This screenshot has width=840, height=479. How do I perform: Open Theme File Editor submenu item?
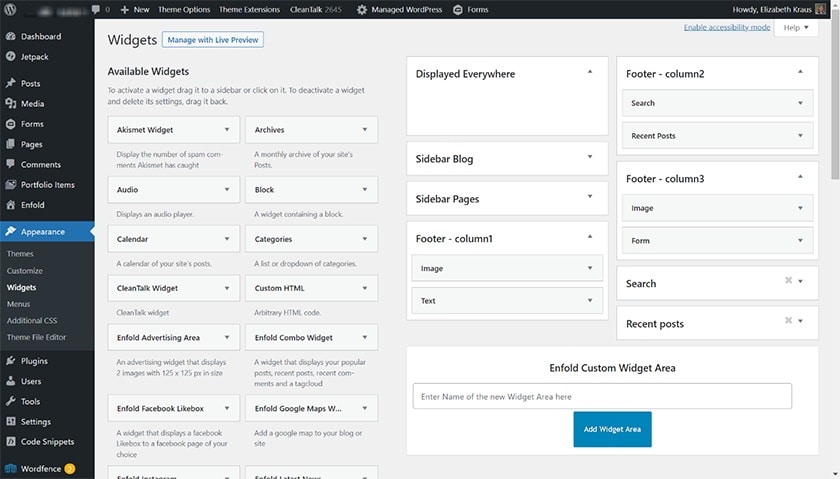[x=36, y=337]
